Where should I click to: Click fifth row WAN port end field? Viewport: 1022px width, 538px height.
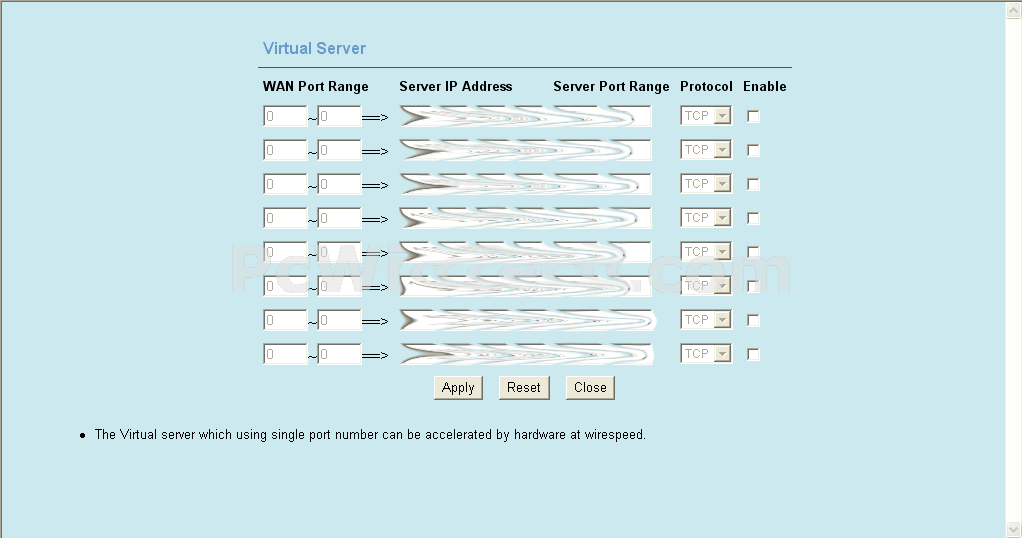pos(339,253)
